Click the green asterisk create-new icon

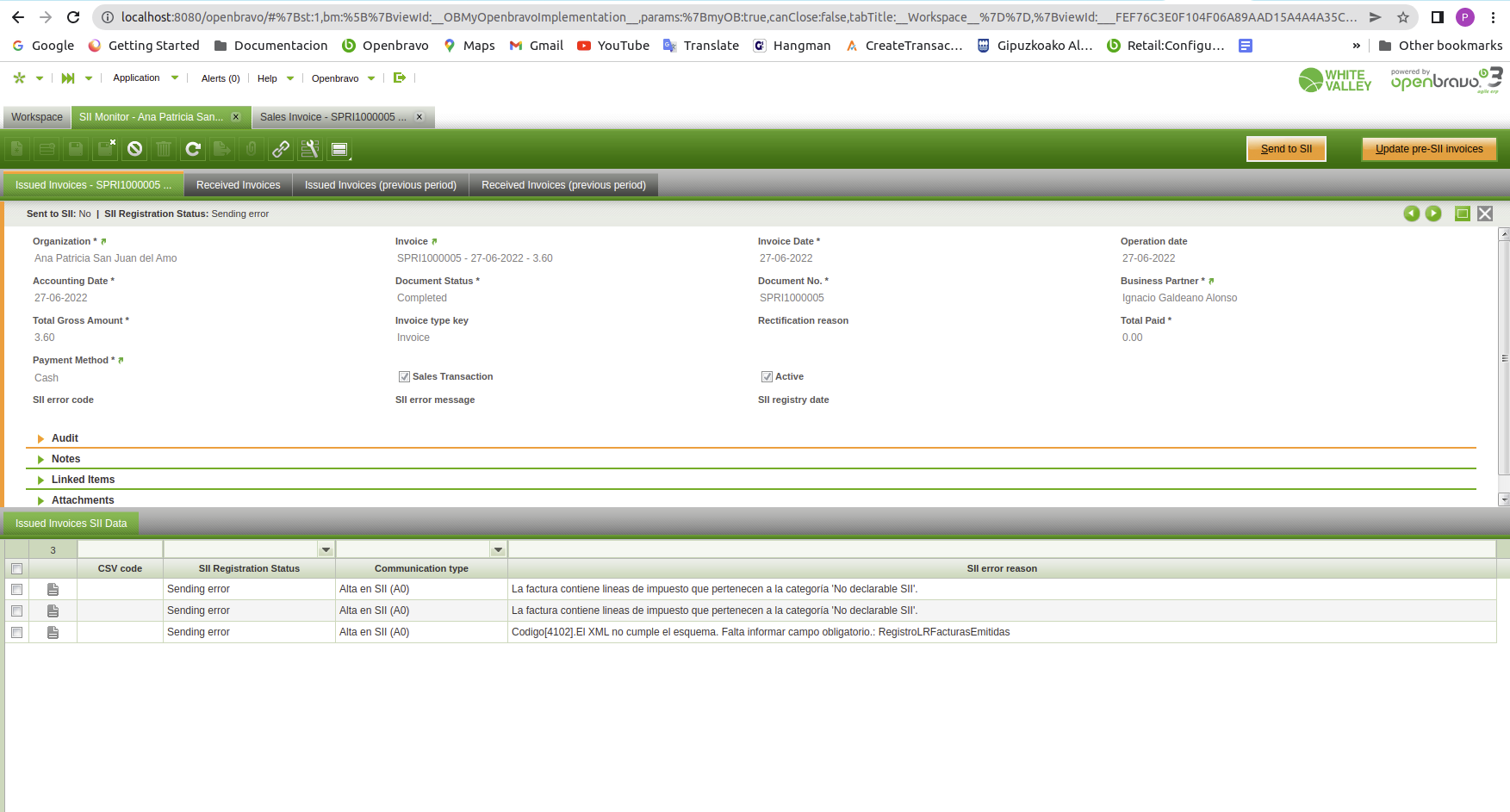click(x=19, y=77)
